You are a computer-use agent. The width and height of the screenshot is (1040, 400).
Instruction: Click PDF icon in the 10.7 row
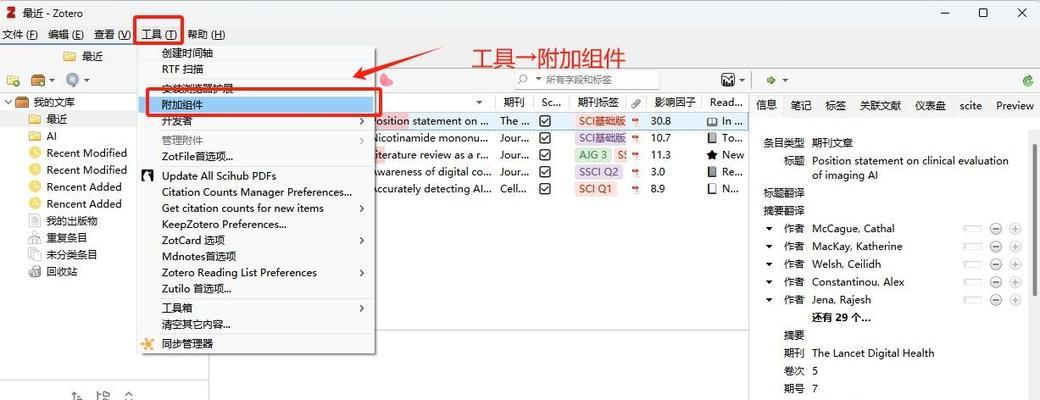coord(635,138)
